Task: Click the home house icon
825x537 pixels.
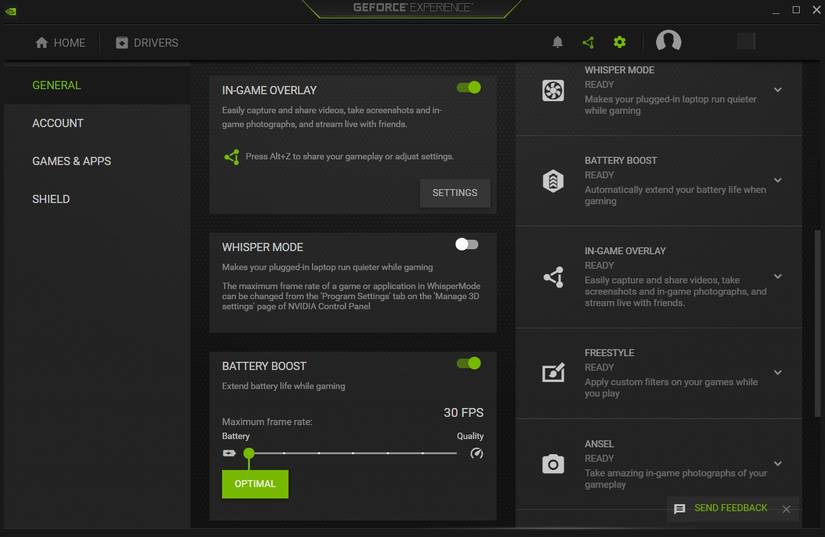Action: coord(42,43)
